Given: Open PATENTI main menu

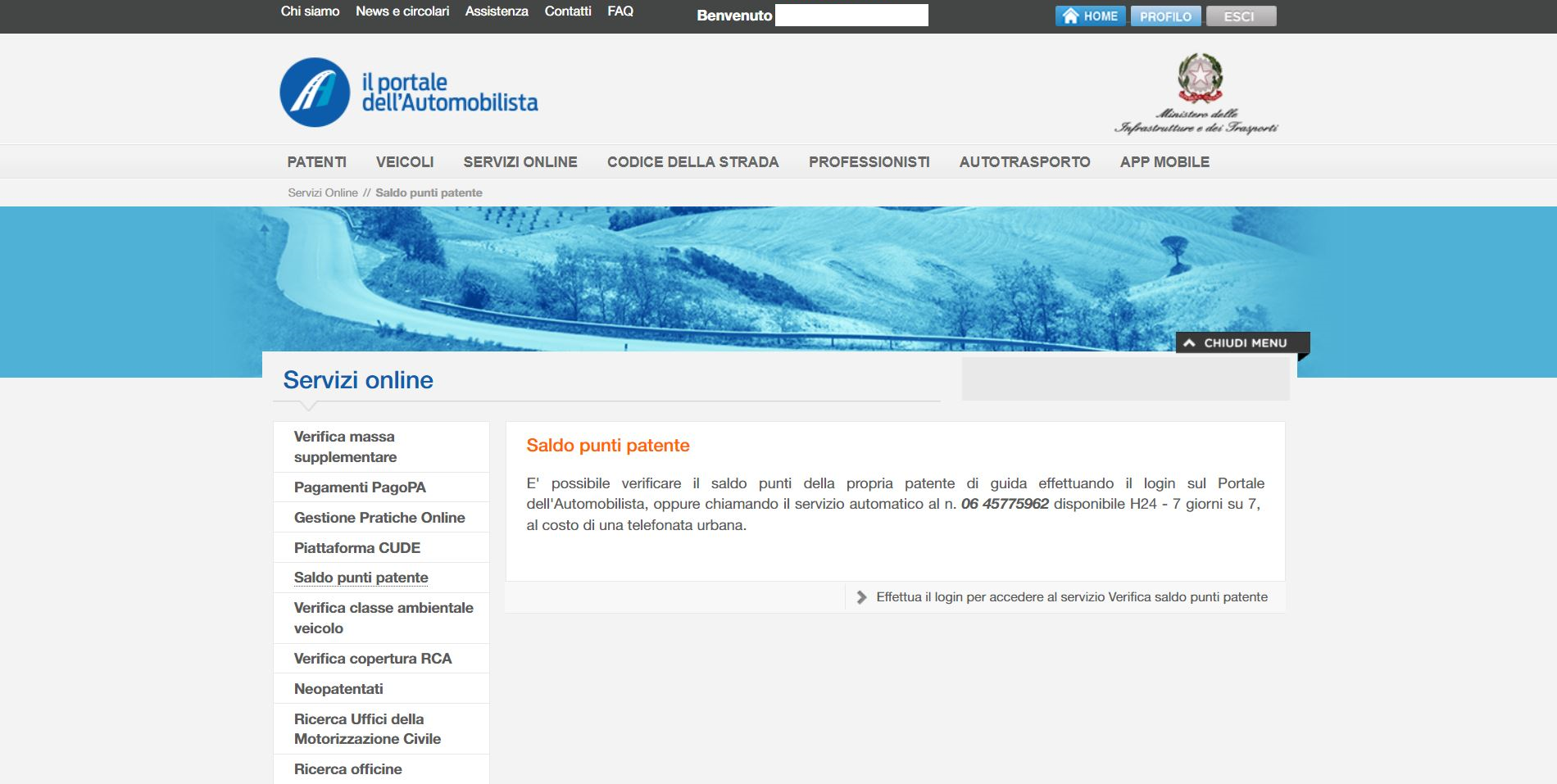Looking at the screenshot, I should pyautogui.click(x=317, y=162).
